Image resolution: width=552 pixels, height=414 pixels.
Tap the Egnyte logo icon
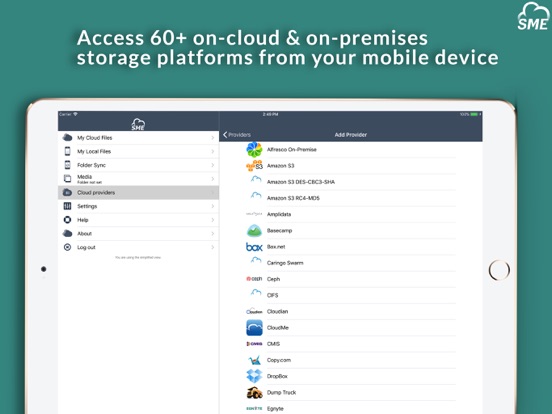click(x=254, y=408)
